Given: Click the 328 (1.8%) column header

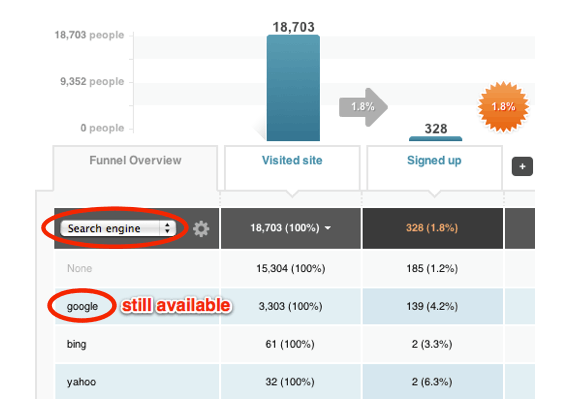Looking at the screenshot, I should tap(432, 228).
